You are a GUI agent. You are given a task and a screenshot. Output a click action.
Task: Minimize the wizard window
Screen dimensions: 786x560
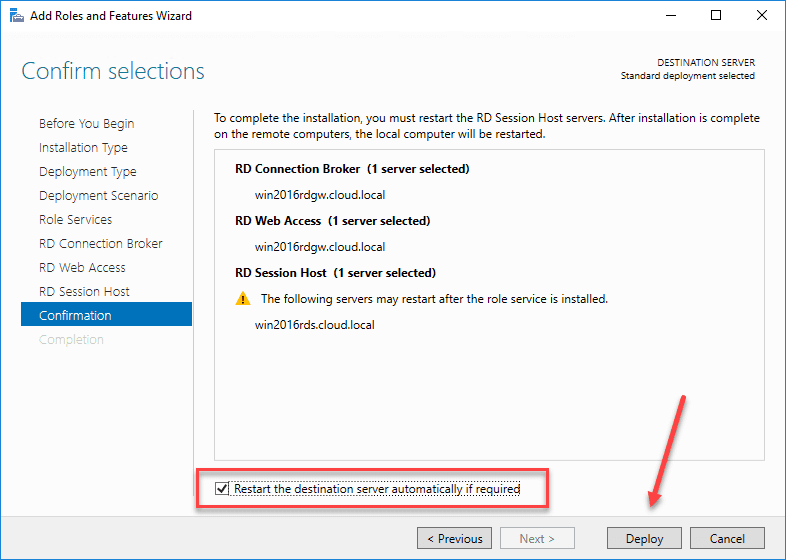[669, 16]
